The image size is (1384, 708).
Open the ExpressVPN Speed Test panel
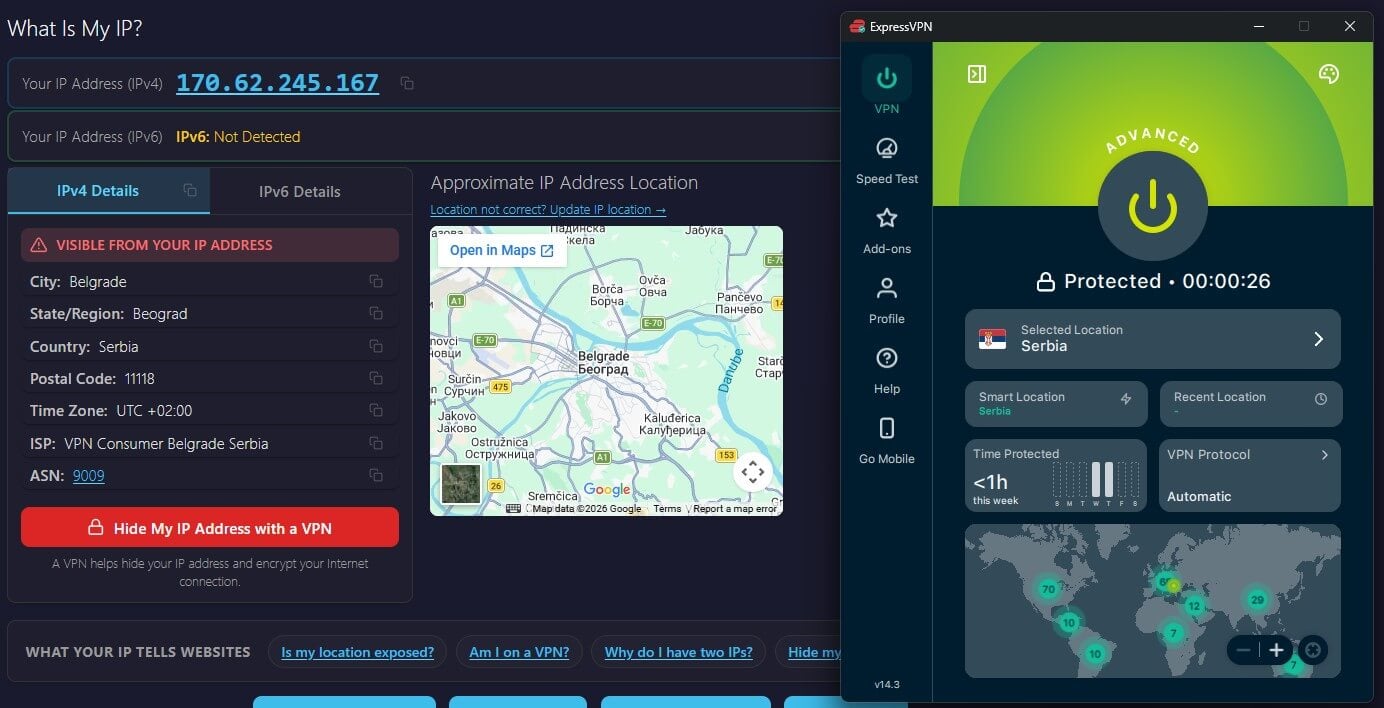pyautogui.click(x=886, y=160)
